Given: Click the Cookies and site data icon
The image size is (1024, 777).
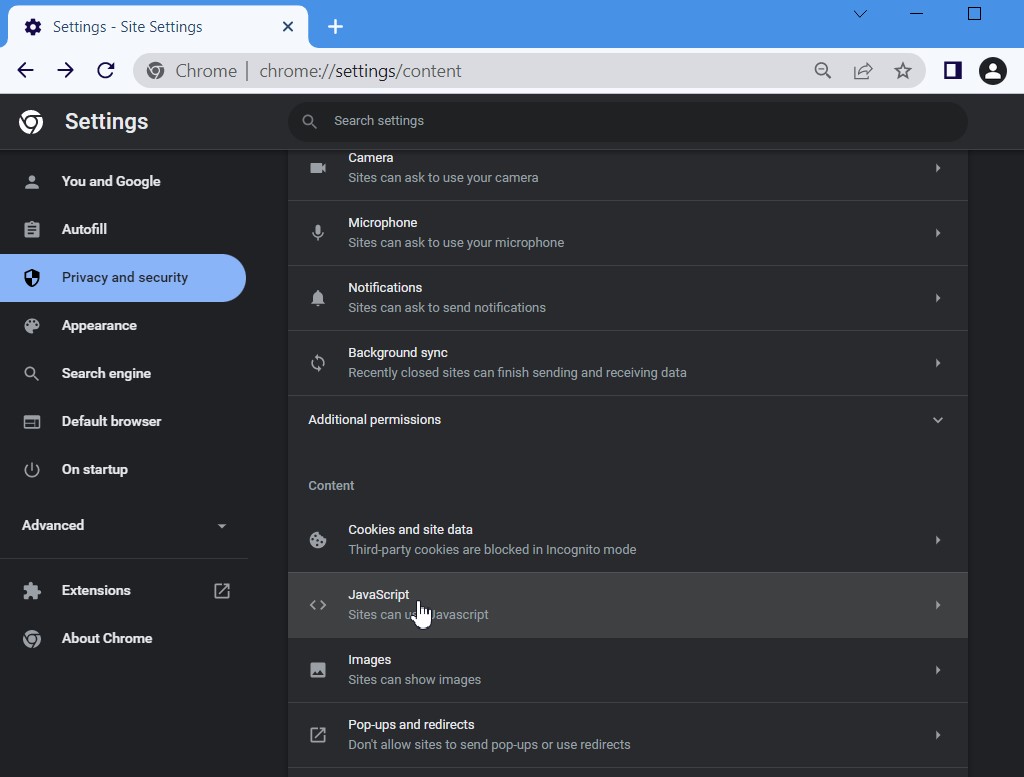Looking at the screenshot, I should pyautogui.click(x=318, y=540).
